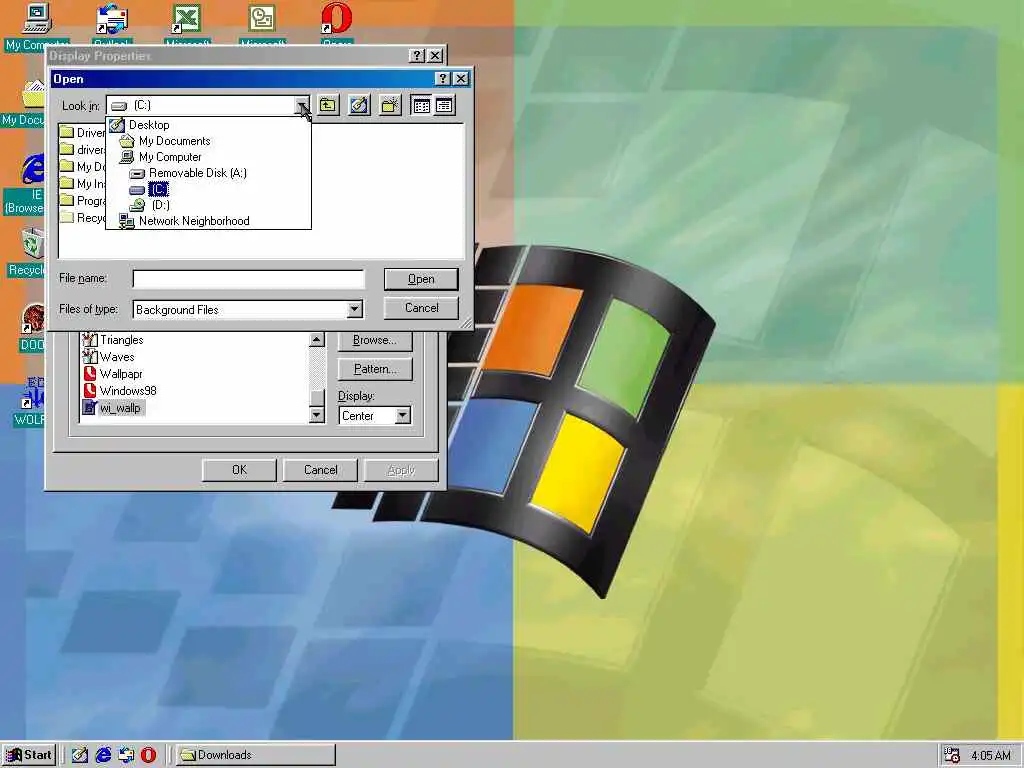The width and height of the screenshot is (1024, 768).
Task: Choose (C:) drive in Look in list
Action: coord(149,189)
